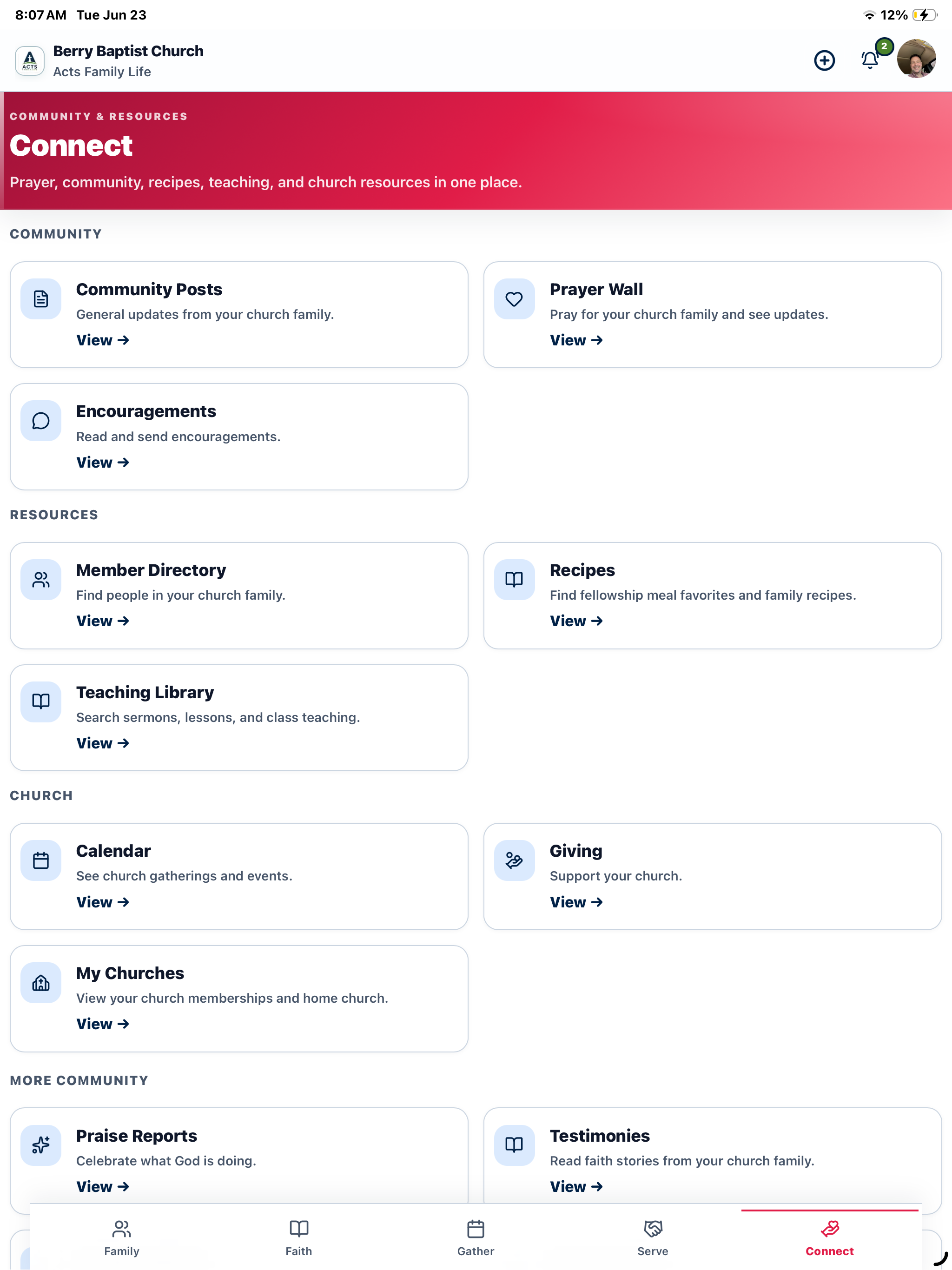Click the My Churches building icon

(41, 982)
